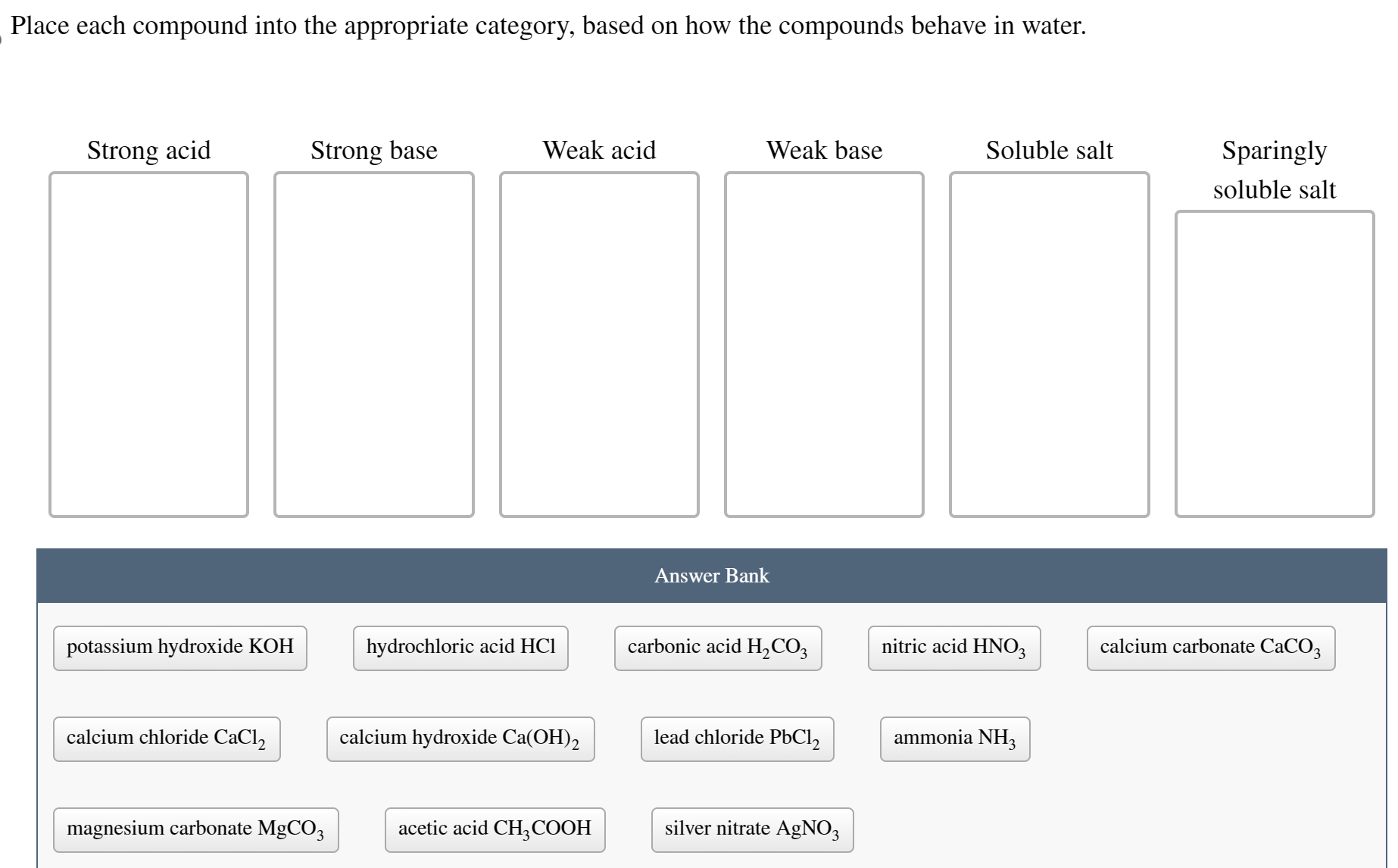The image size is (1398, 868).
Task: Select the nitric acid HNO3 tile
Action: pos(953,648)
